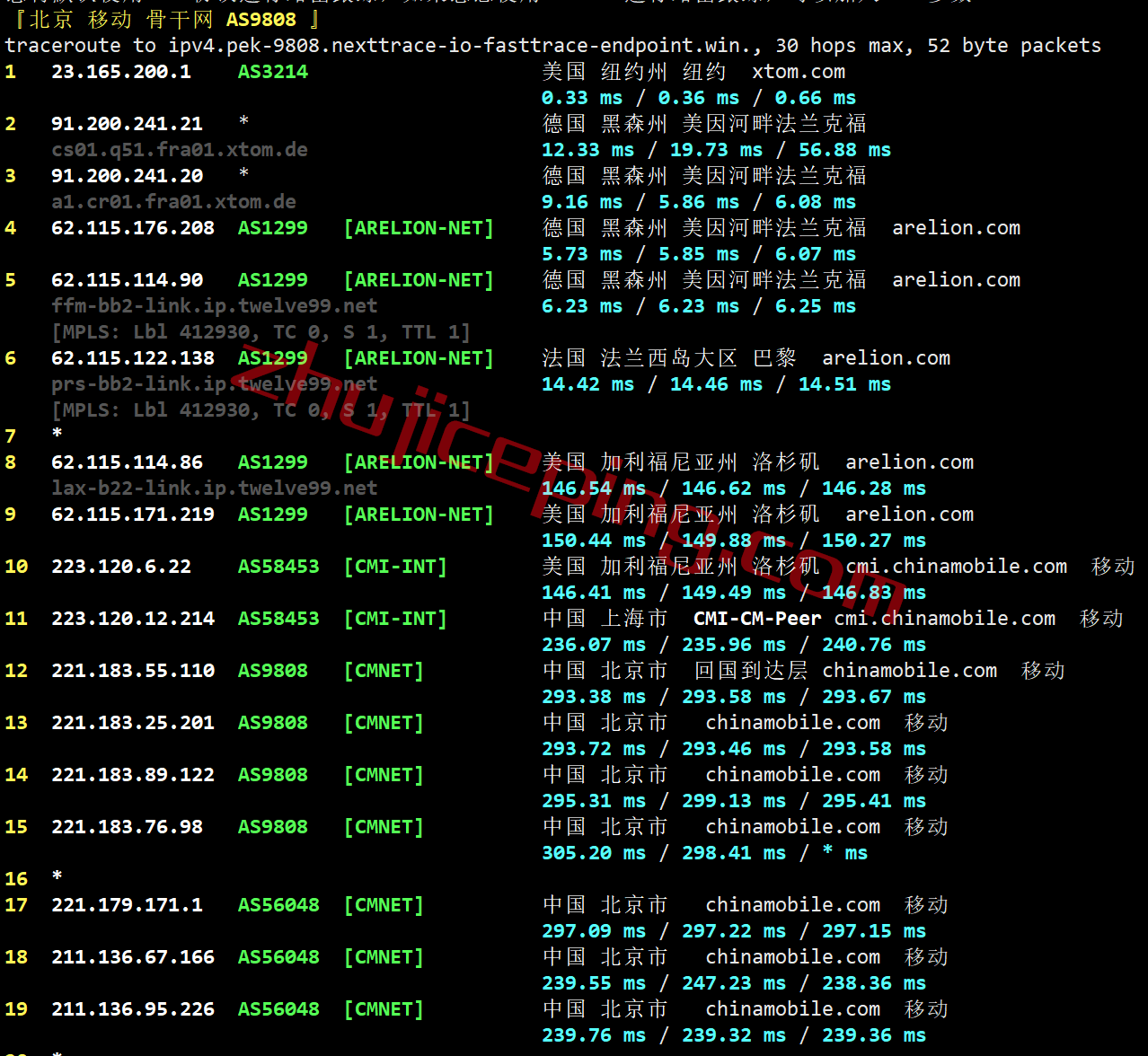The image size is (1148, 1056).
Task: Select the IP address 221.183.55.110
Action: pyautogui.click(x=133, y=671)
